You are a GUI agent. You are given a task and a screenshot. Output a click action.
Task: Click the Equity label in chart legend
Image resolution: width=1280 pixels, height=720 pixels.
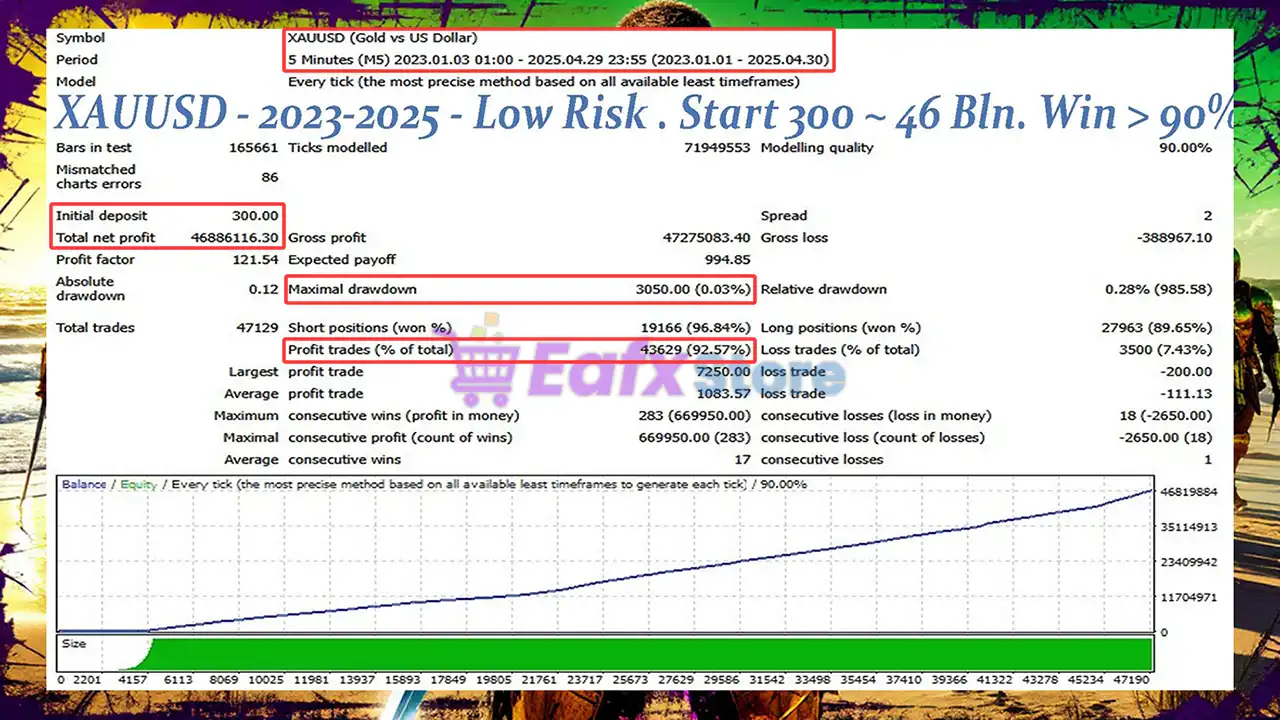tap(138, 485)
